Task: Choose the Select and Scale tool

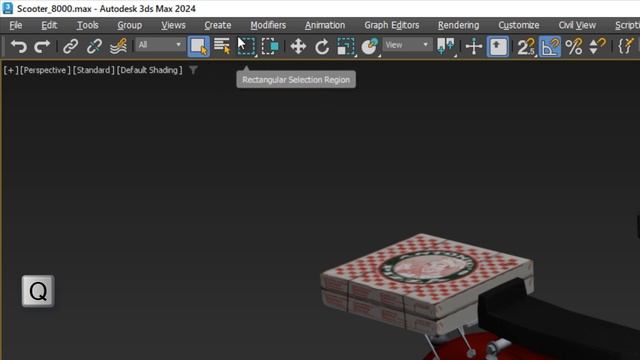Action: pyautogui.click(x=346, y=46)
